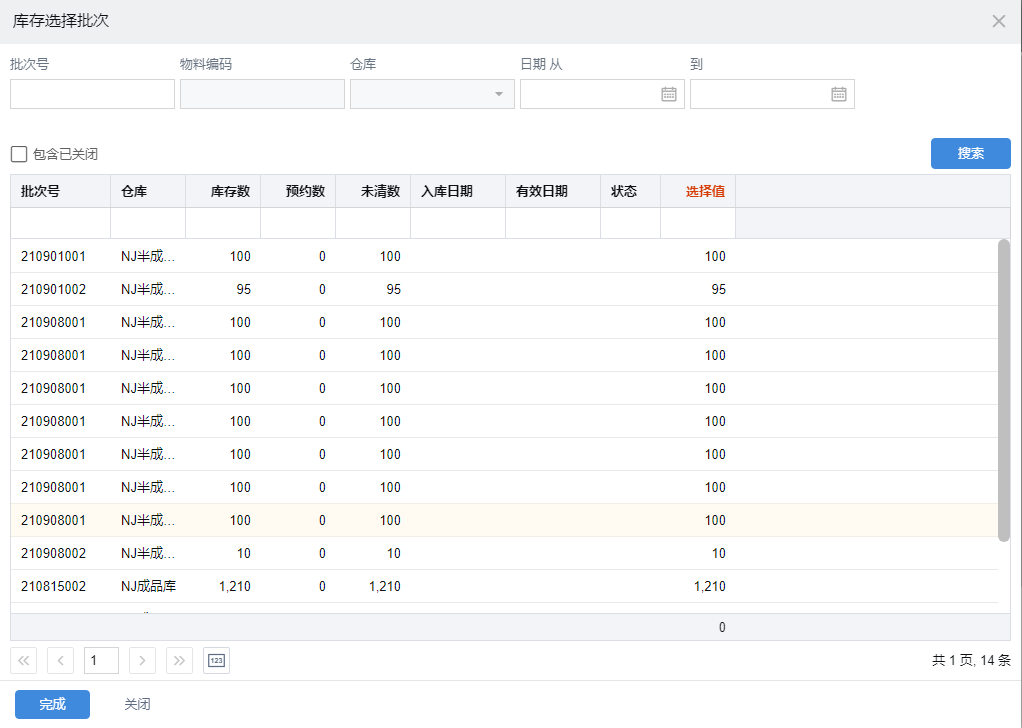
Task: Click the 共 1 页, 14 条 summary
Action: pyautogui.click(x=971, y=660)
